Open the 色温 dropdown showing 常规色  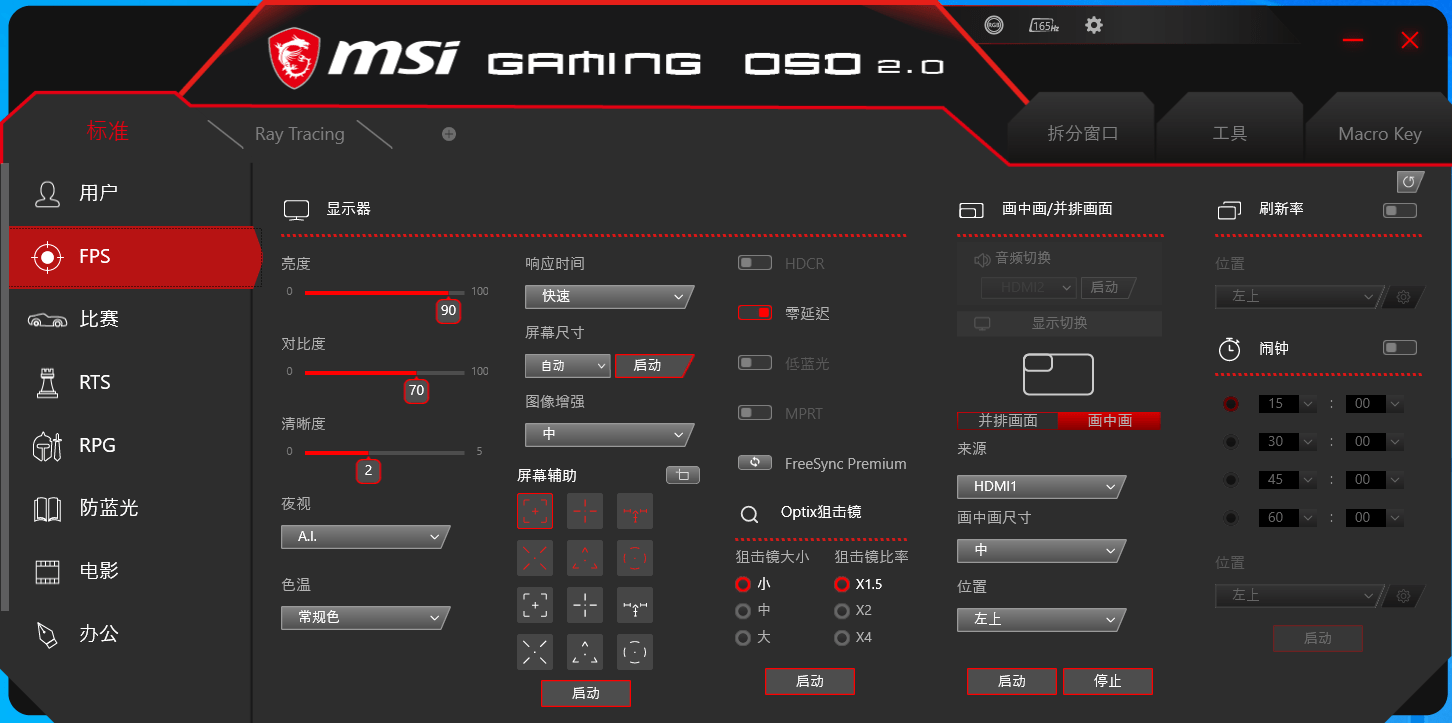pyautogui.click(x=364, y=618)
